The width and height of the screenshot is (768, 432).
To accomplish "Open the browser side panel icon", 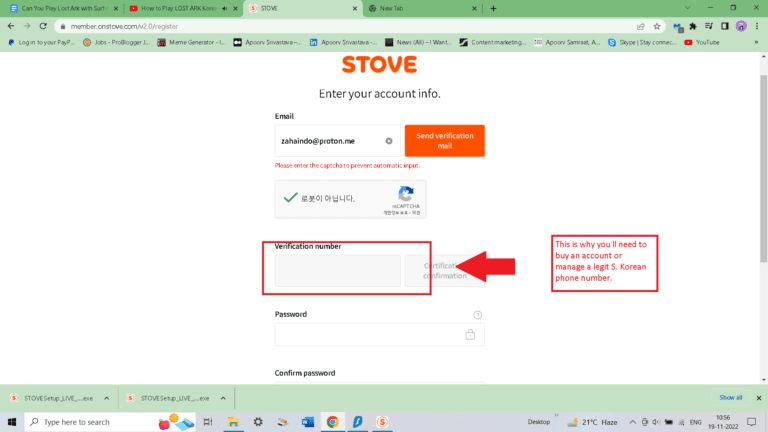I will [725, 26].
